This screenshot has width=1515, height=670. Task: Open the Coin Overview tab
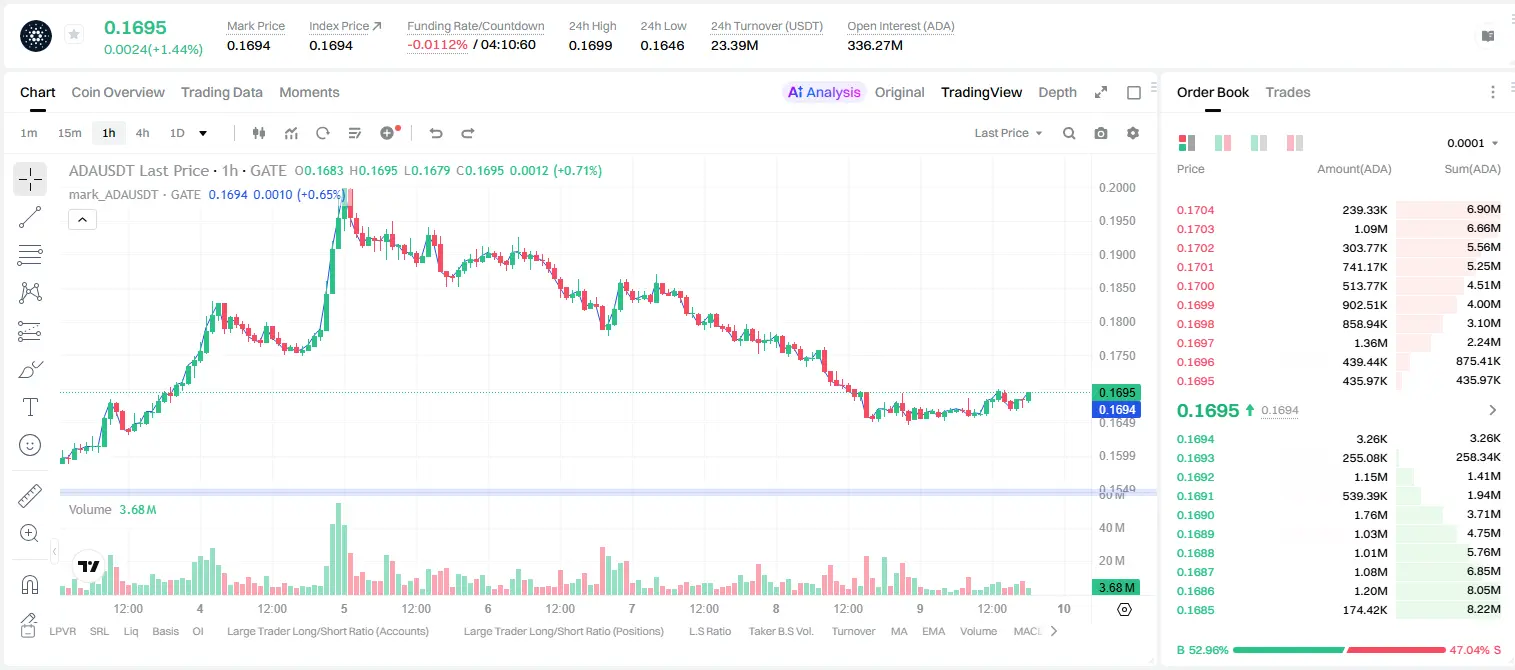coord(118,92)
